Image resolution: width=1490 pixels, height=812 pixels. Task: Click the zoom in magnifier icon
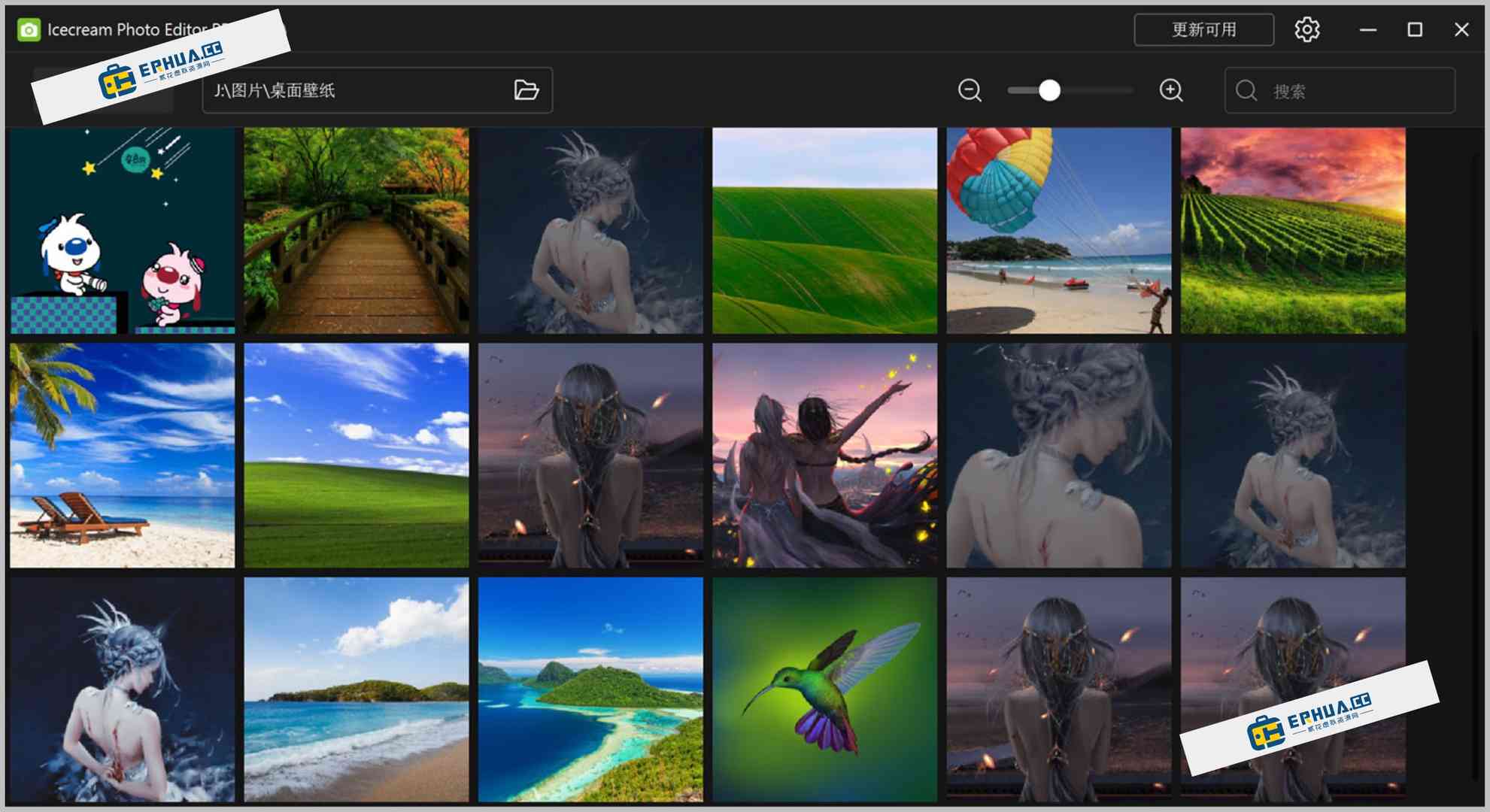[x=1170, y=90]
